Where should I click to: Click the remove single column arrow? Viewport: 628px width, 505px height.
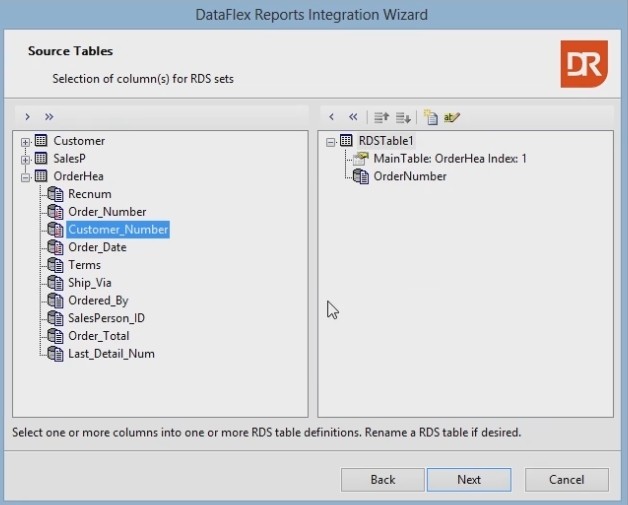pos(332,117)
